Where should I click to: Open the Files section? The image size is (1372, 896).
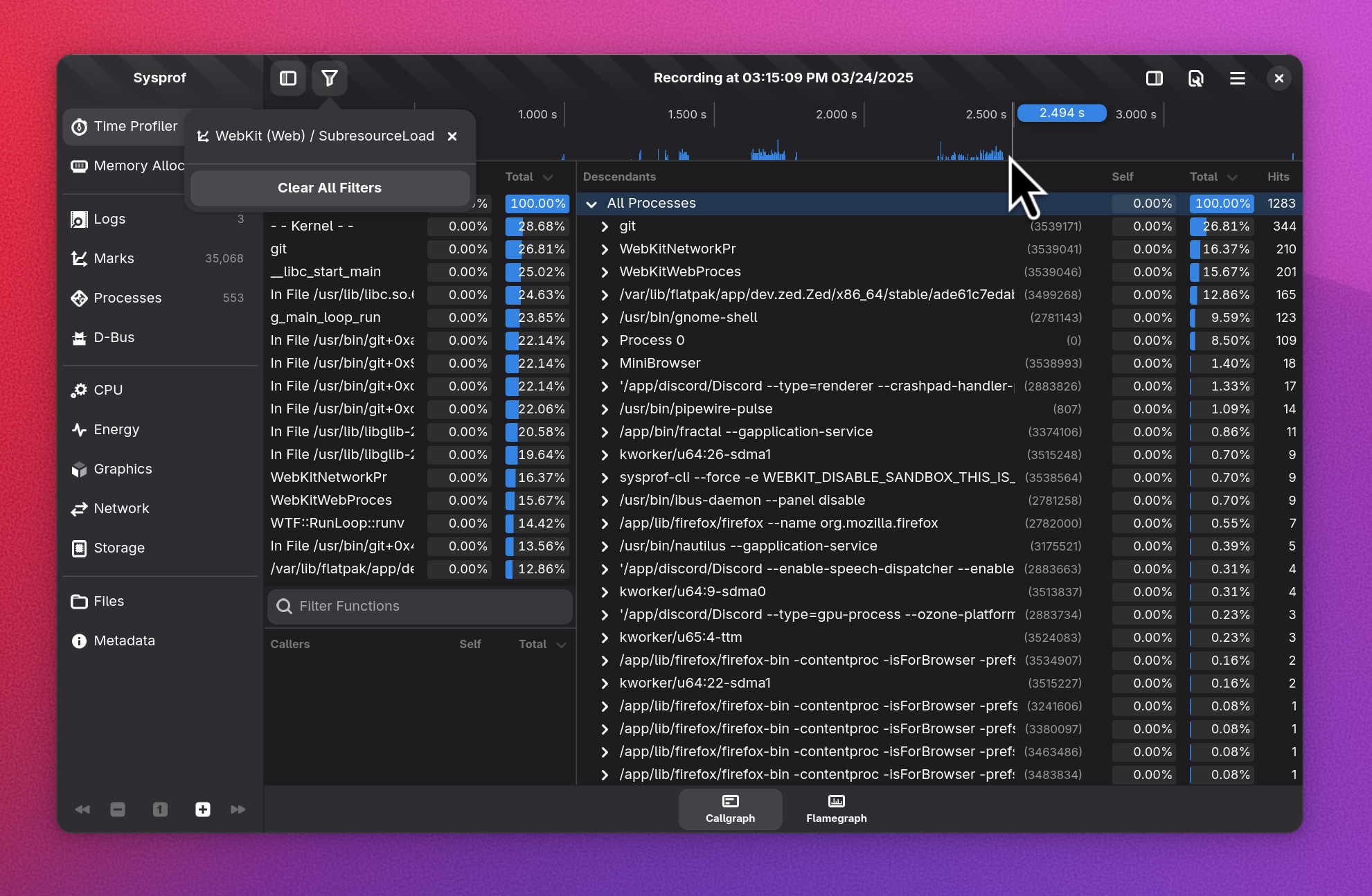point(160,601)
